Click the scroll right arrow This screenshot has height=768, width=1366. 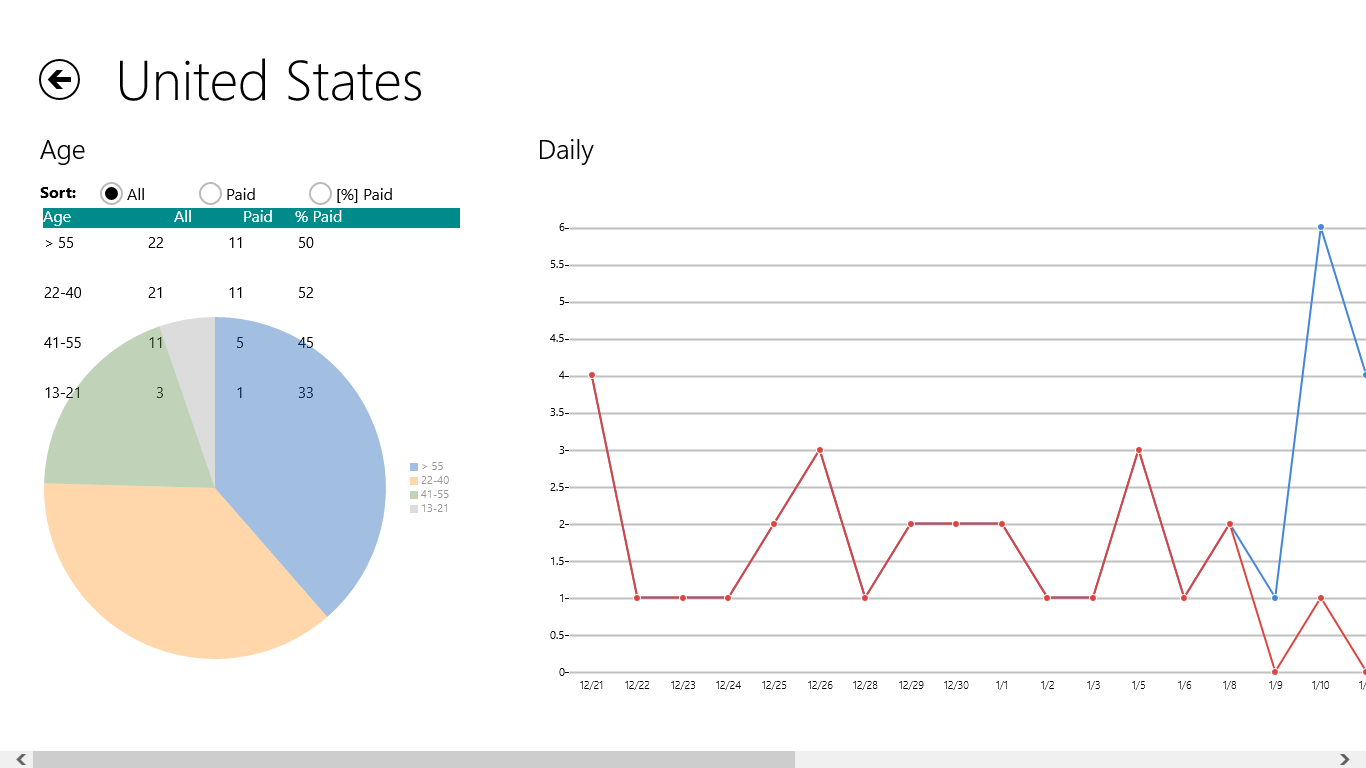click(1345, 759)
